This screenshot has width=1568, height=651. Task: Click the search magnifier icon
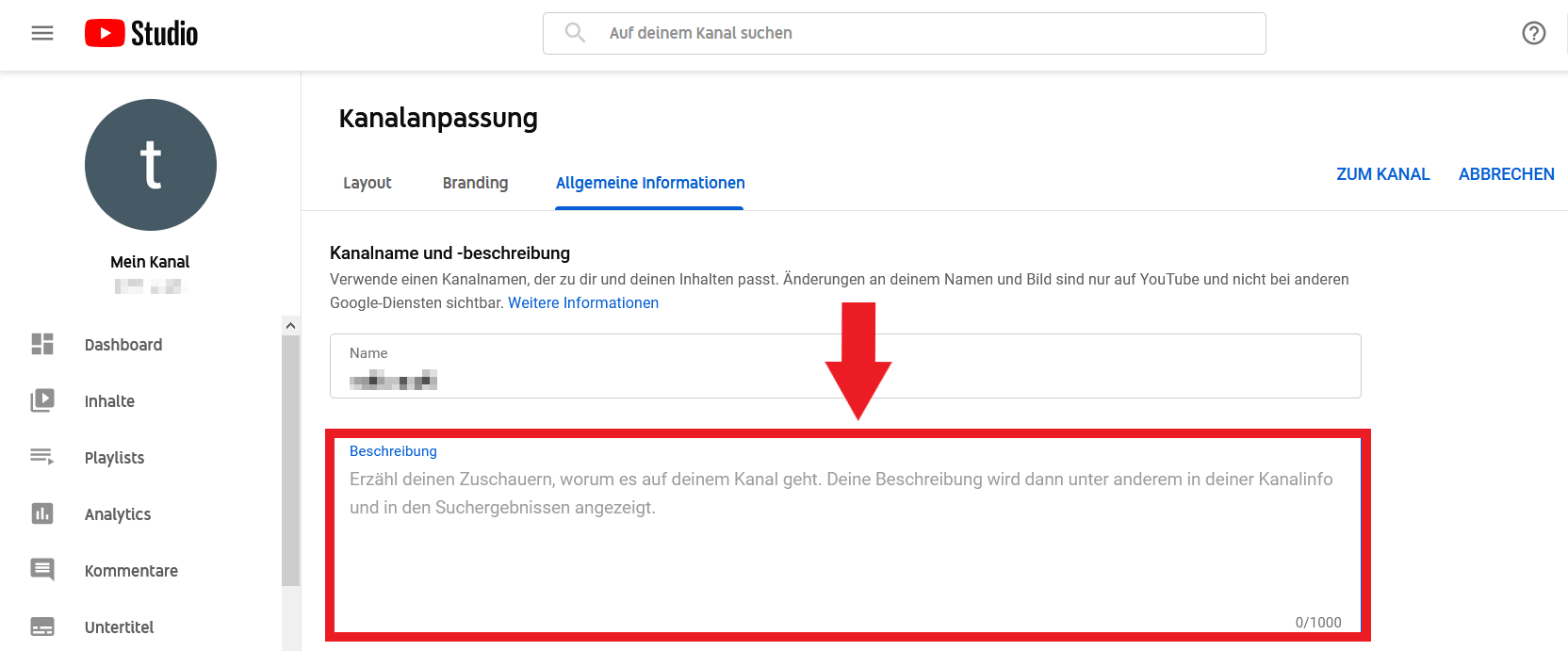575,33
